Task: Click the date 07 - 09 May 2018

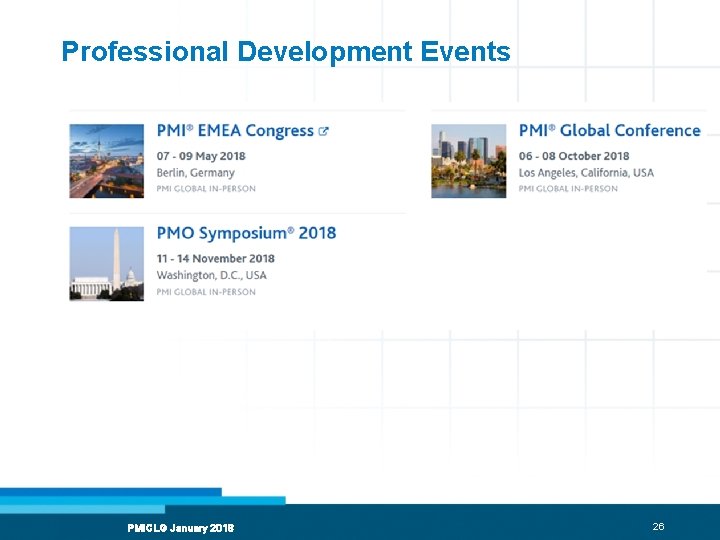Action: [x=201, y=156]
